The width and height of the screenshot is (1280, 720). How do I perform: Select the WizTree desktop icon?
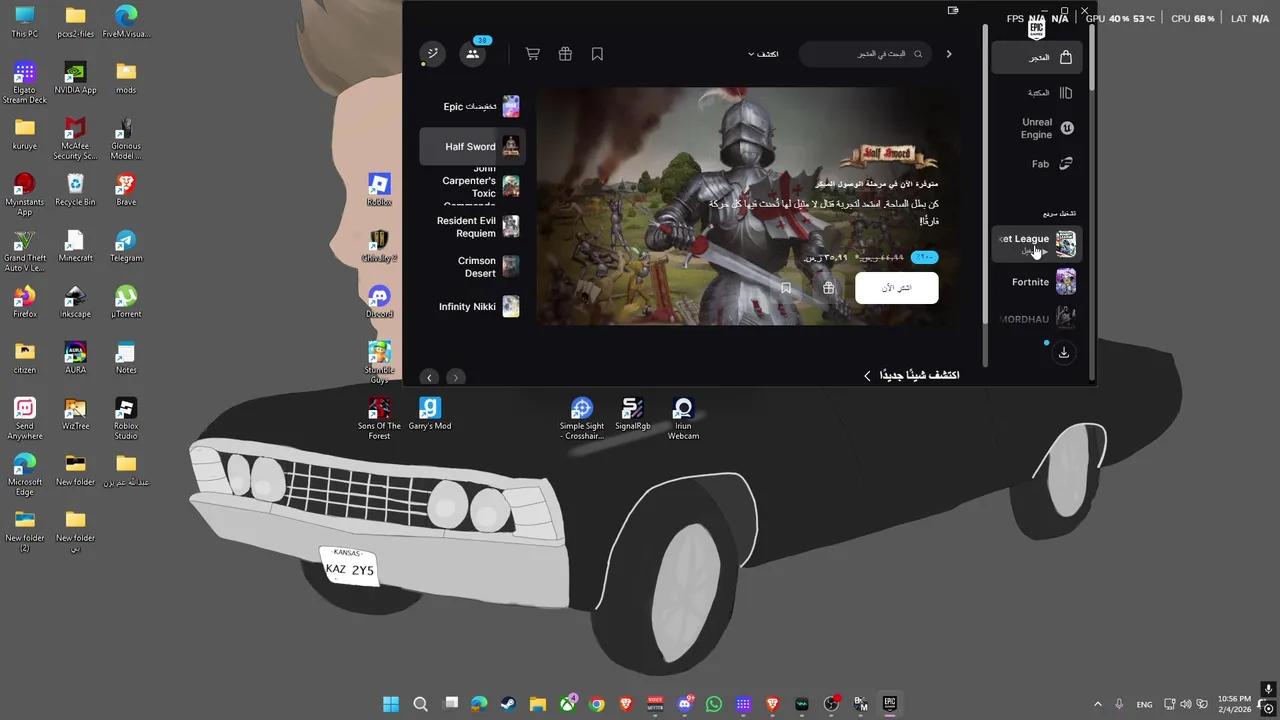pos(75,414)
